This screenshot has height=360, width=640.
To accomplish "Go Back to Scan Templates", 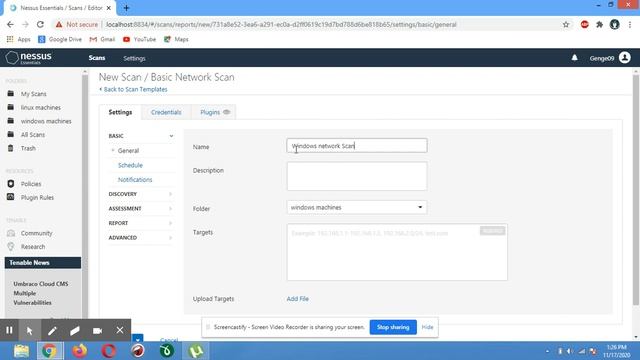I will [x=133, y=89].
